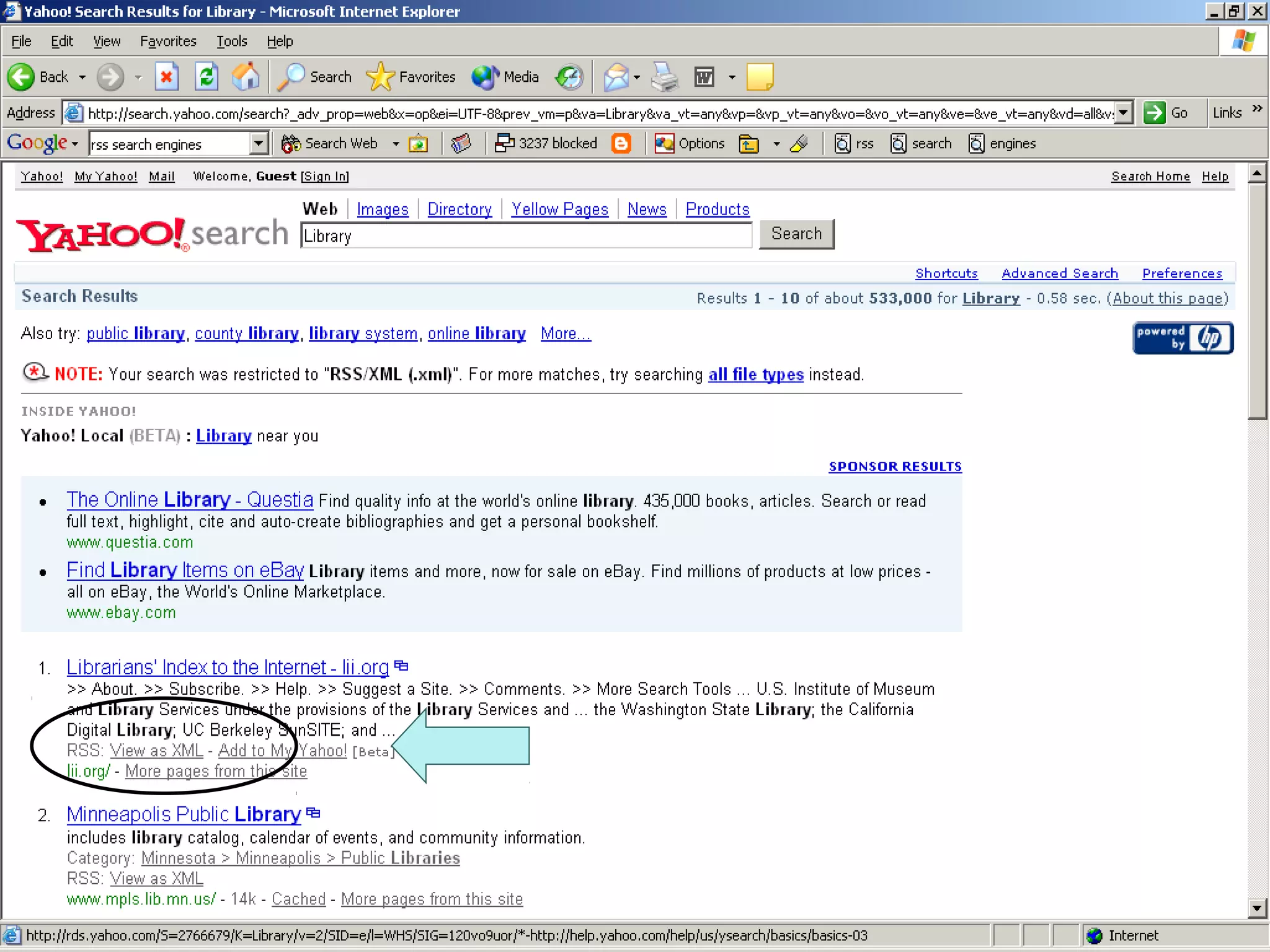1270x952 pixels.
Task: Click the Refresh page icon
Action: click(206, 77)
